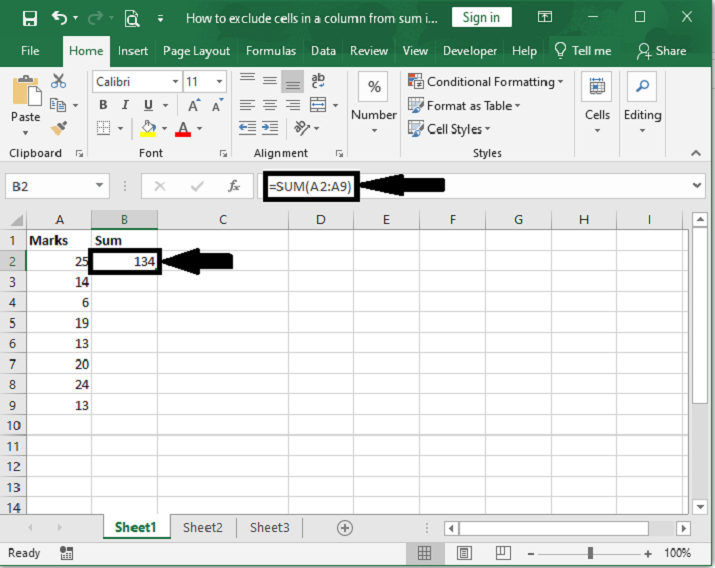Viewport: 715px width, 568px height.
Task: Switch to the Page Layout tab
Action: click(197, 51)
